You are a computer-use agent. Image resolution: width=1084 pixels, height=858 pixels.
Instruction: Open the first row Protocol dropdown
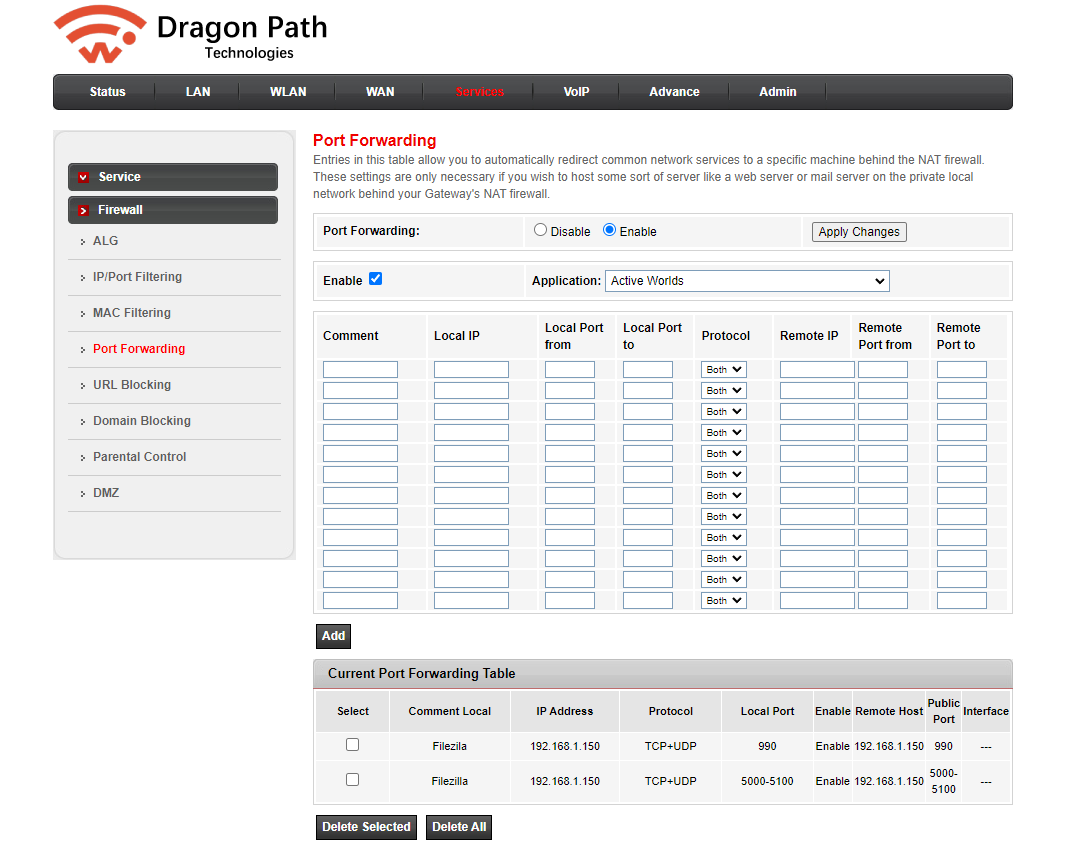pos(724,370)
